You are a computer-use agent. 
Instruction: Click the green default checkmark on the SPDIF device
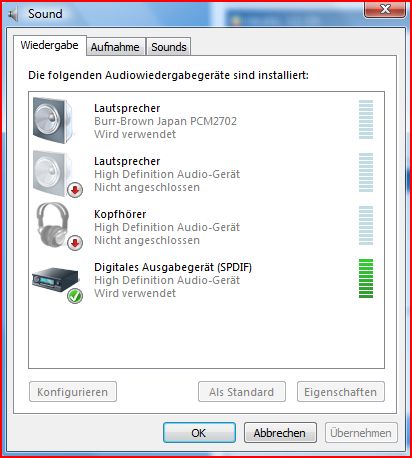(75, 296)
